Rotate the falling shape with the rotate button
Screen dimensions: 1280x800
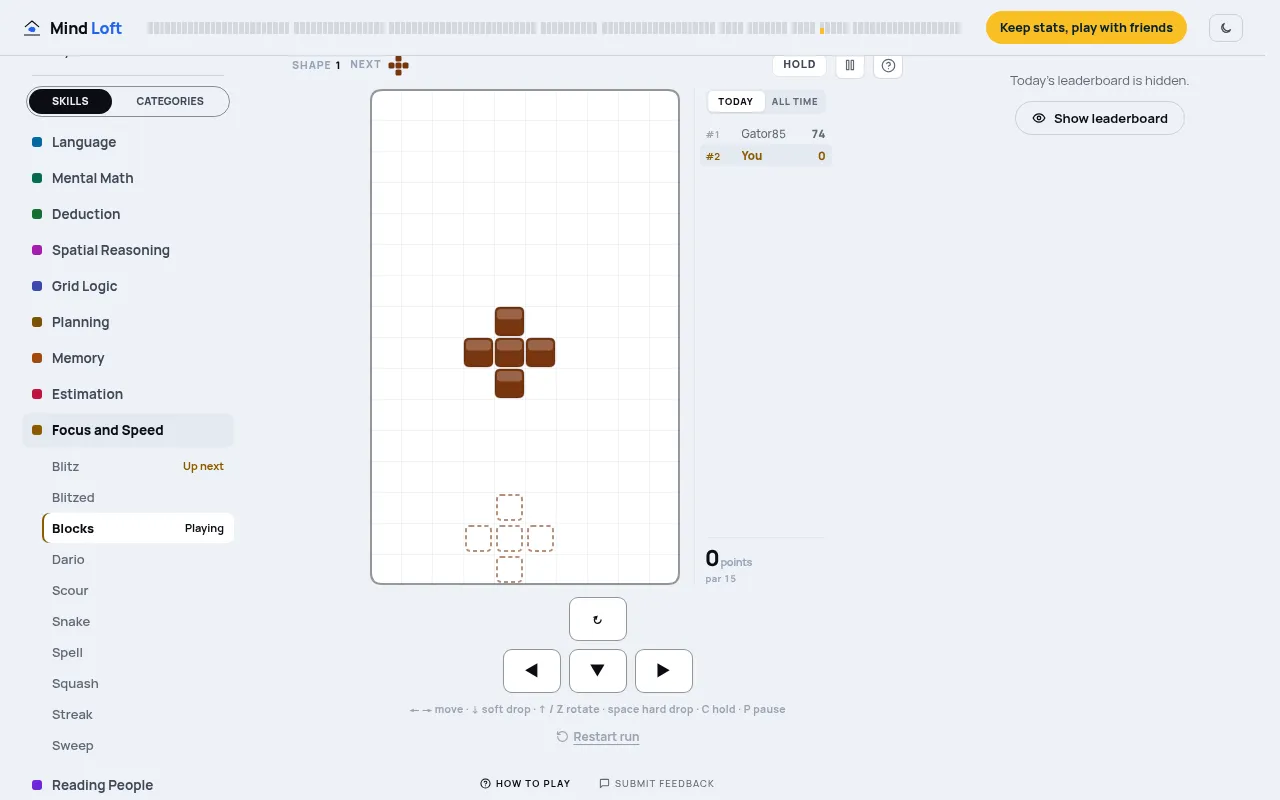click(x=598, y=619)
